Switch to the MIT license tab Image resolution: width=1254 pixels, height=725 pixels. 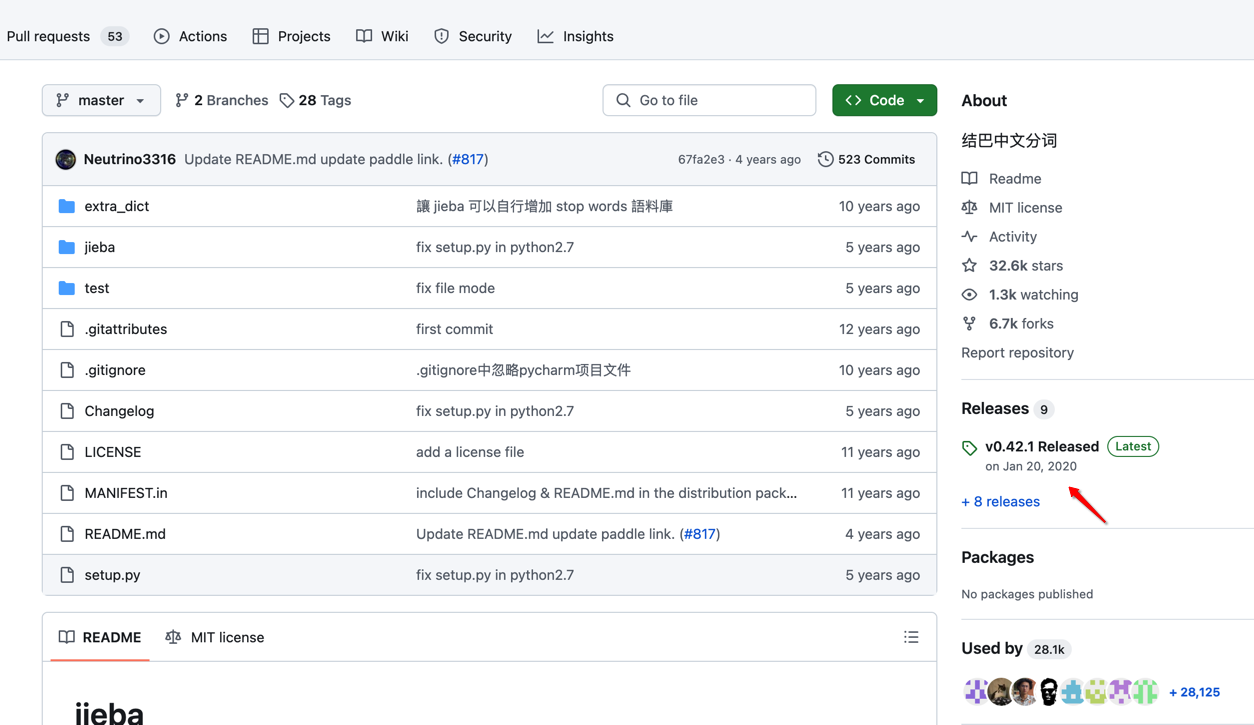[215, 637]
